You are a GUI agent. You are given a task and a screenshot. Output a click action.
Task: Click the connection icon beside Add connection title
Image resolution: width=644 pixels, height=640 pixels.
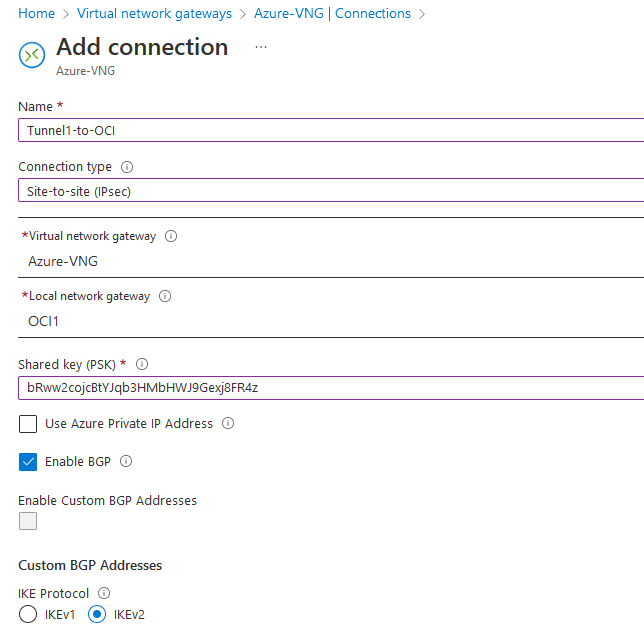tap(32, 54)
